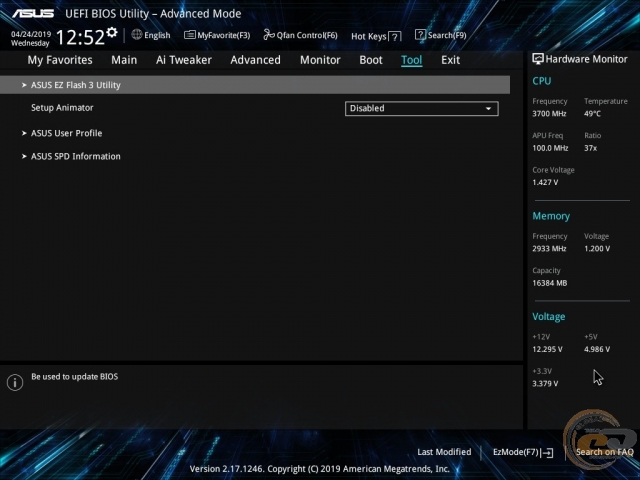This screenshot has width=640, height=480.
Task: Open the Setup Animator dropdown
Action: click(422, 109)
